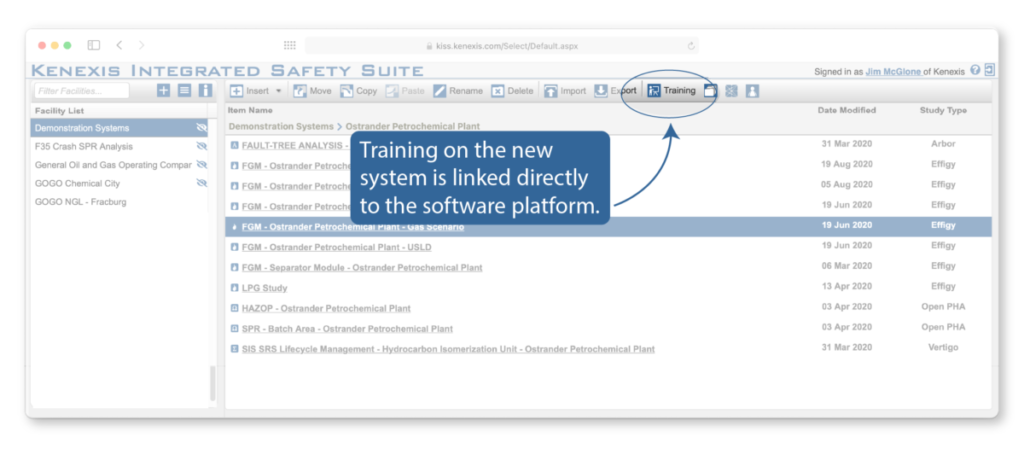The image size is (1024, 449).
Task: Click the study icon of the FAULT-TREE ANALYSIS row
Action: [x=234, y=145]
